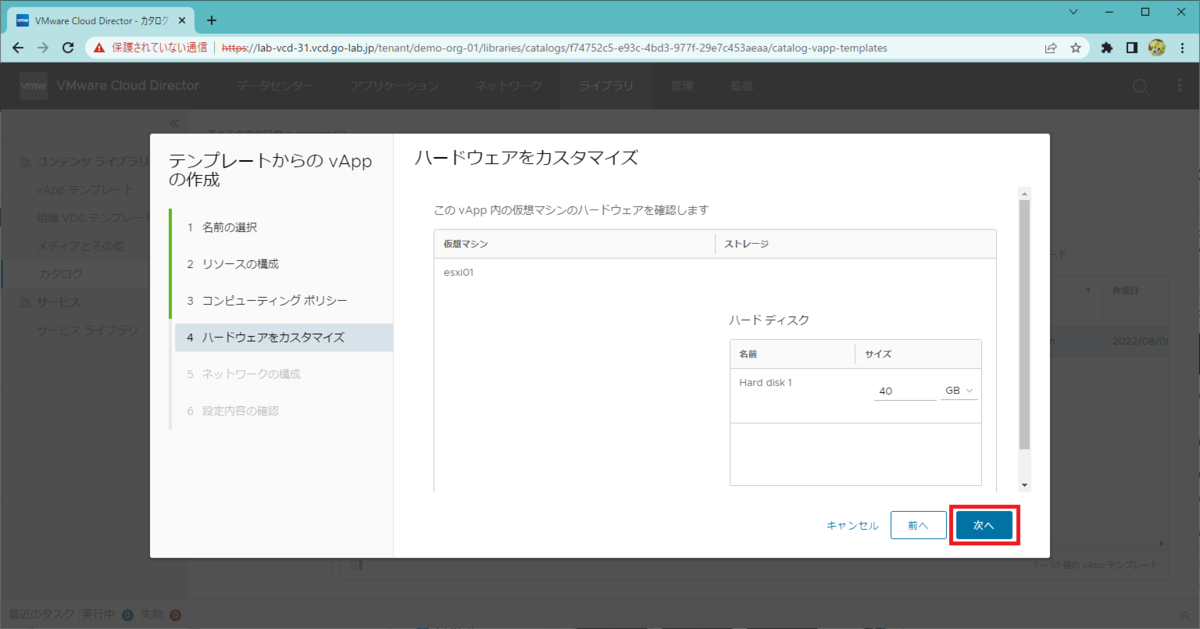Click the search magnifier in Cloud Director header
The width and height of the screenshot is (1200, 629).
(1141, 87)
